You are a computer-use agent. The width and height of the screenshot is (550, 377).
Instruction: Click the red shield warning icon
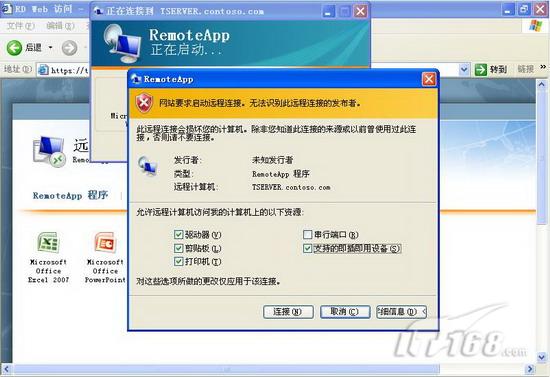[x=144, y=103]
